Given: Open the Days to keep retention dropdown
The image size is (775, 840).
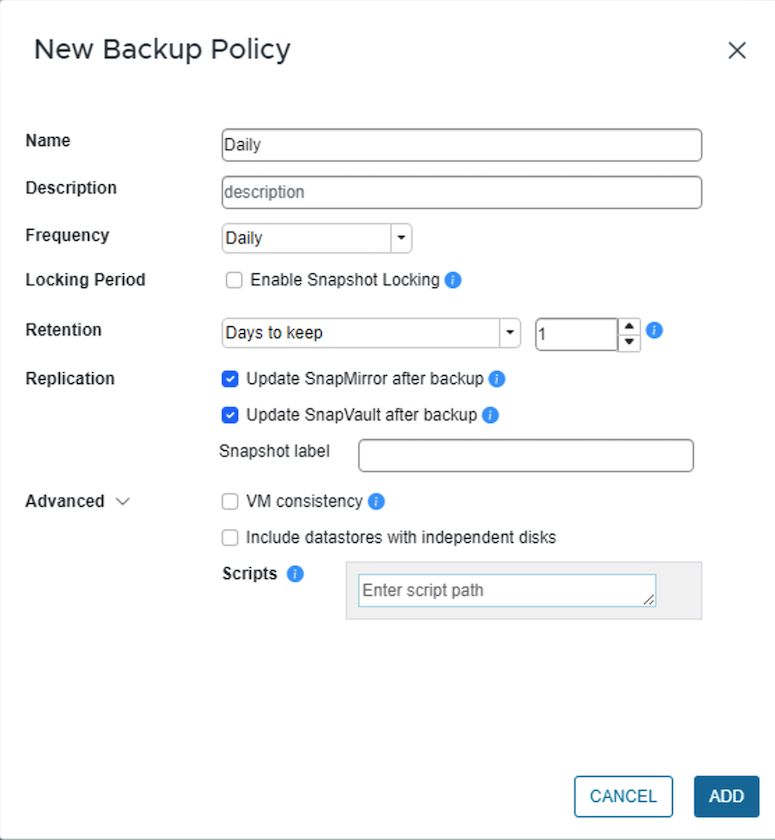Looking at the screenshot, I should pyautogui.click(x=510, y=333).
